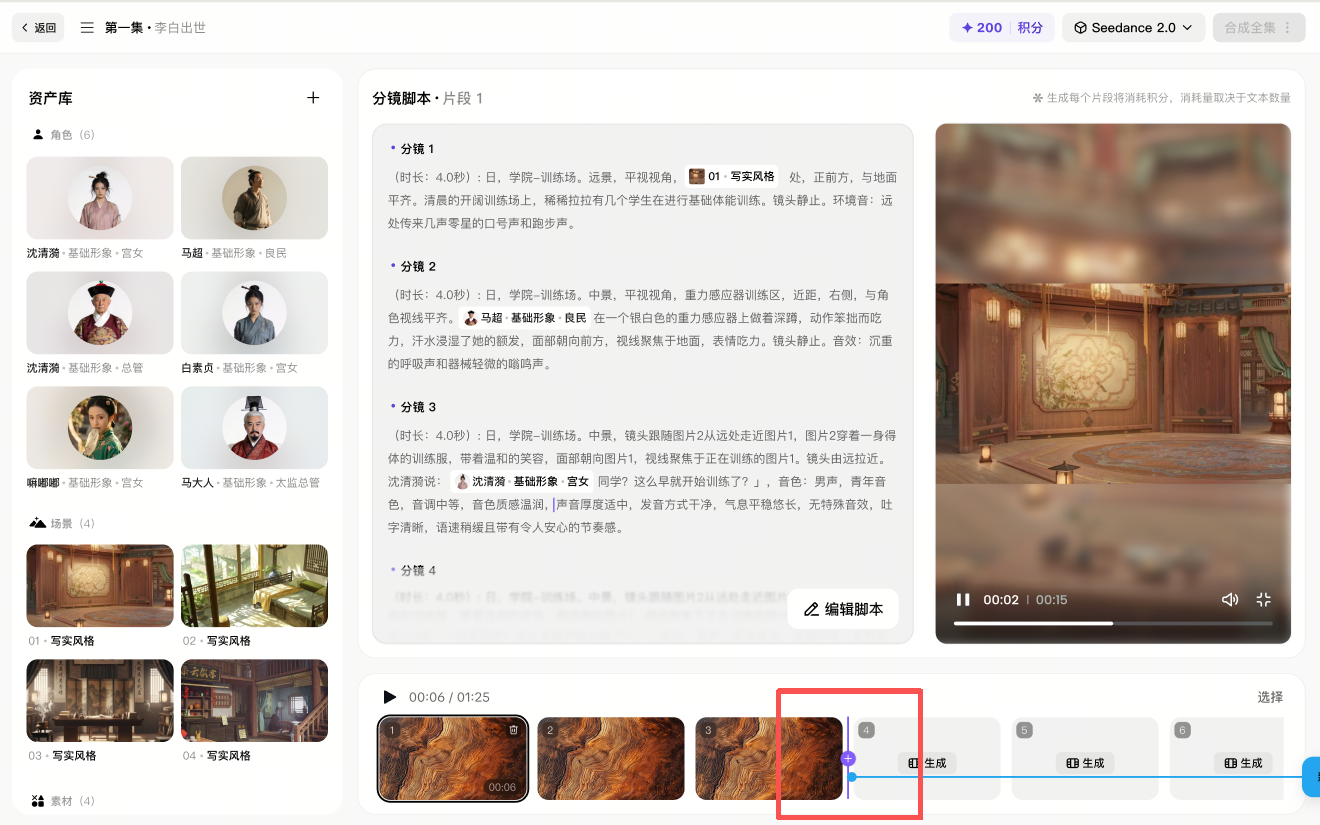The width and height of the screenshot is (1320, 825).
Task: Open the 合成全集 more options menu
Action: tap(1288, 28)
